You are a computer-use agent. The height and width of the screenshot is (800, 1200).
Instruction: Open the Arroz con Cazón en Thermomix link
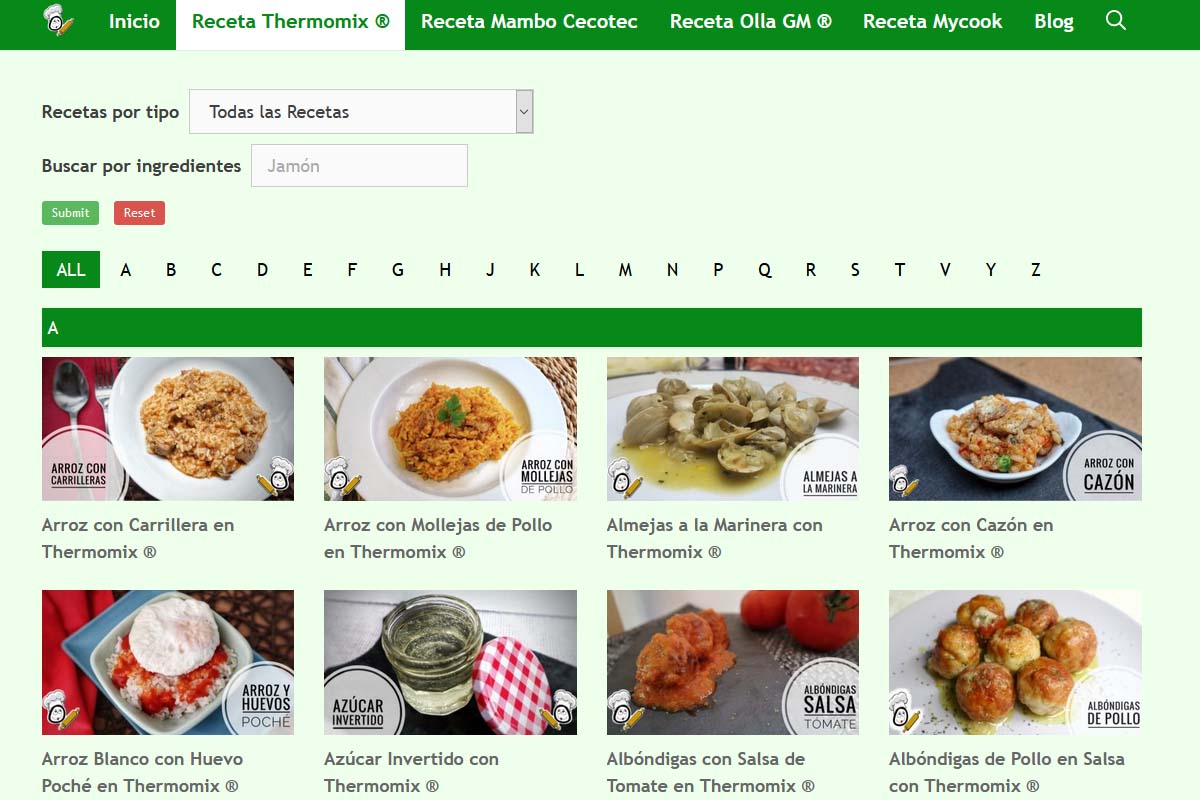971,538
